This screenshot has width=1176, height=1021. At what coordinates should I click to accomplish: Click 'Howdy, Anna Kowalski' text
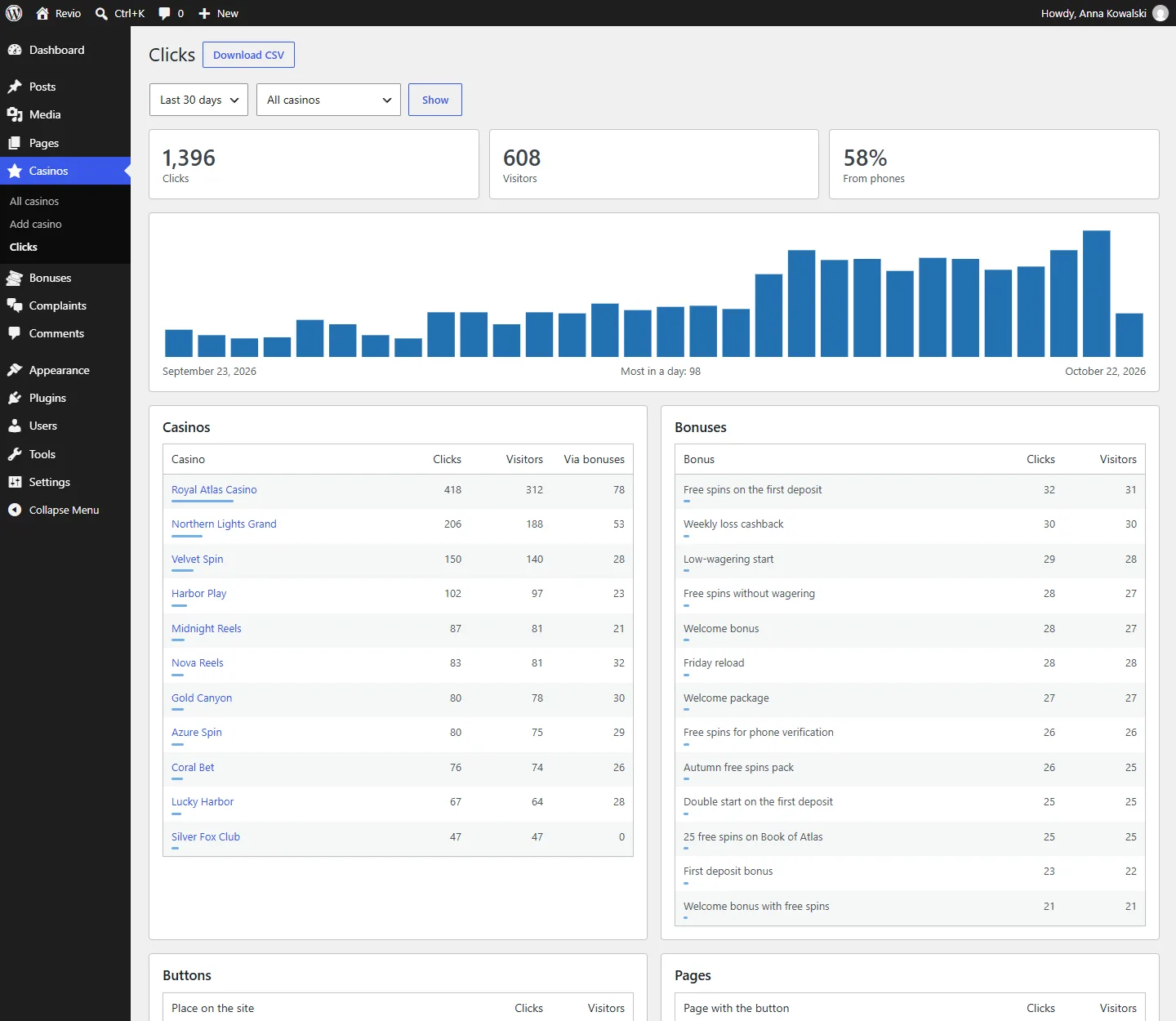[x=1094, y=13]
